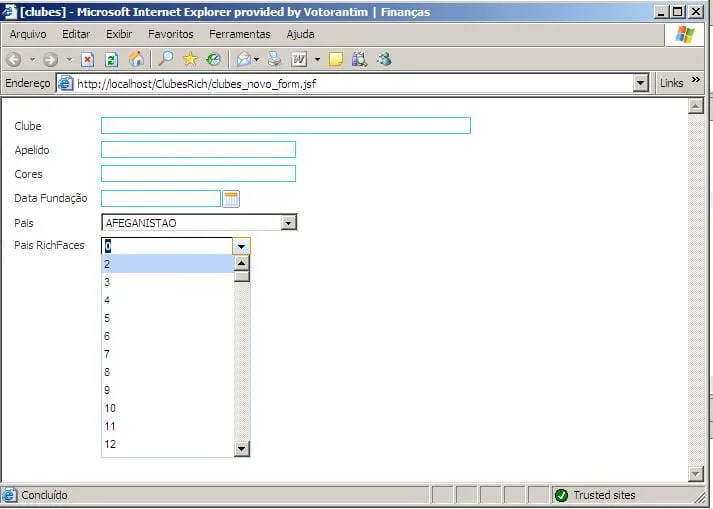Click the combo list scroll-up arrow

coord(241,263)
